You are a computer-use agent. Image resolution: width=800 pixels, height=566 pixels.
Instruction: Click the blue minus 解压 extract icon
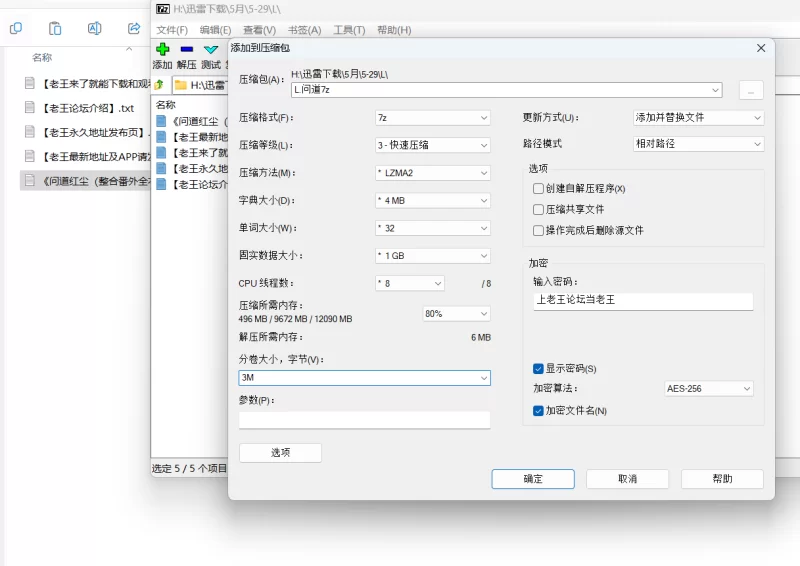pos(187,49)
